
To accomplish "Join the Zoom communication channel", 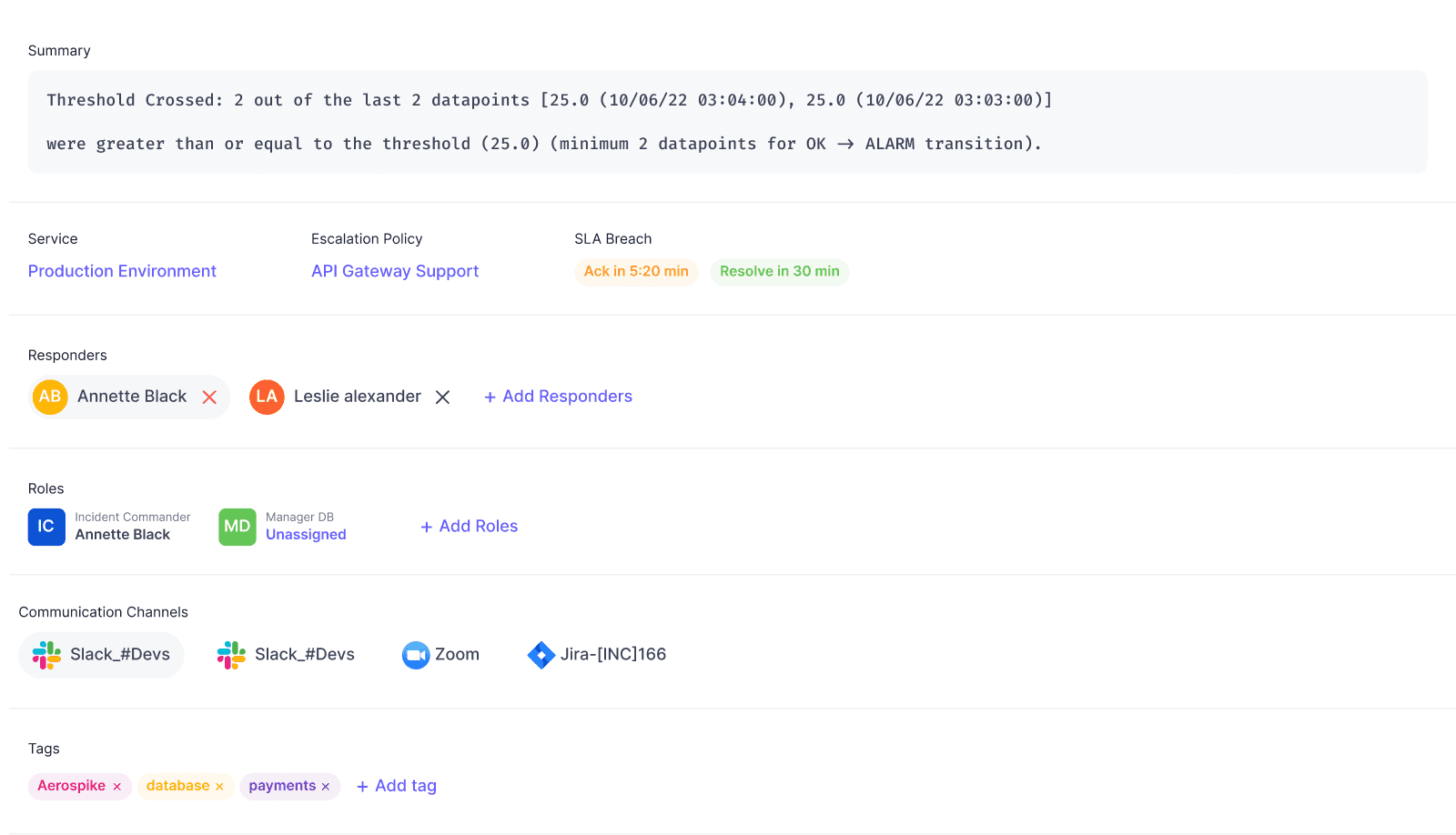I will 440,654.
